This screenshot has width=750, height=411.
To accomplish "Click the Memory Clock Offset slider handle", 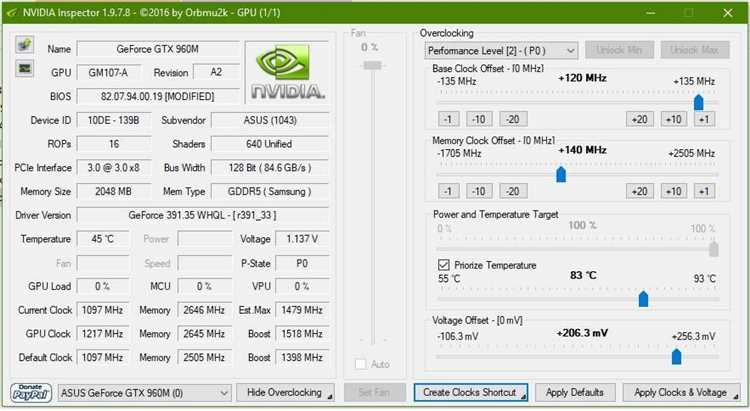I will [x=561, y=175].
